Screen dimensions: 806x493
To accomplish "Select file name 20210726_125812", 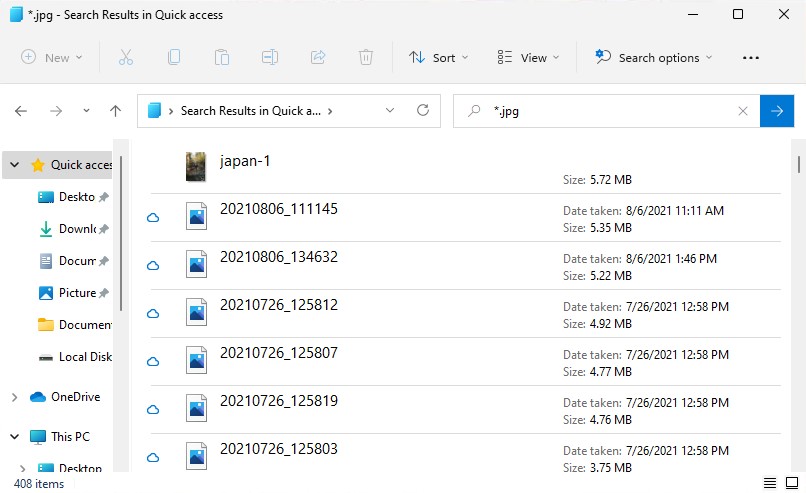I will coord(279,305).
